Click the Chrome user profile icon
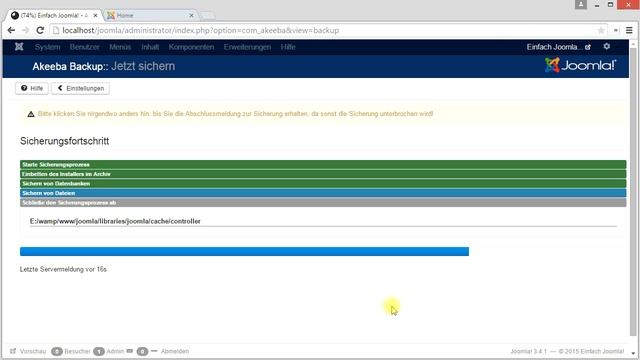The image size is (640, 360). tap(581, 4)
